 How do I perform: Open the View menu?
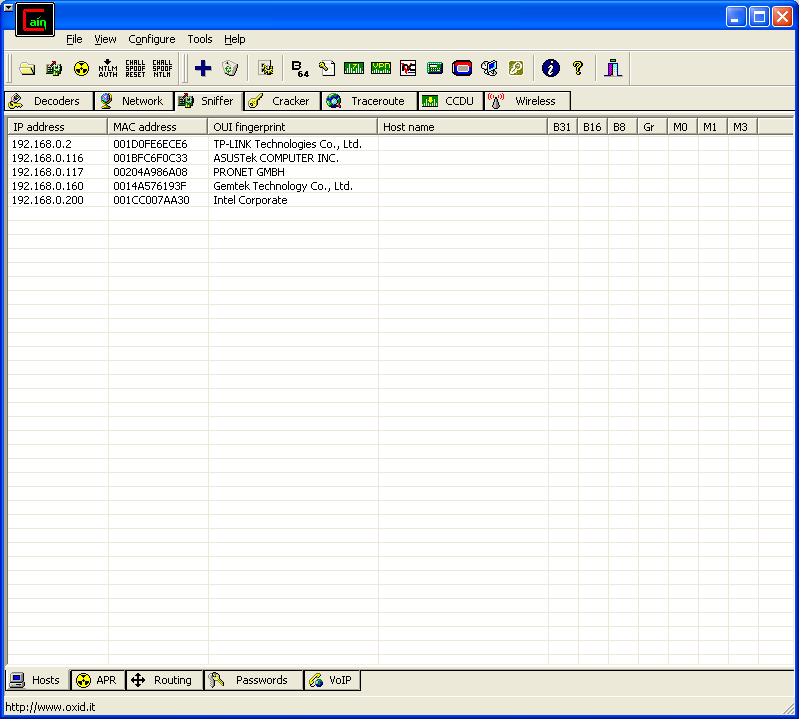click(x=105, y=39)
